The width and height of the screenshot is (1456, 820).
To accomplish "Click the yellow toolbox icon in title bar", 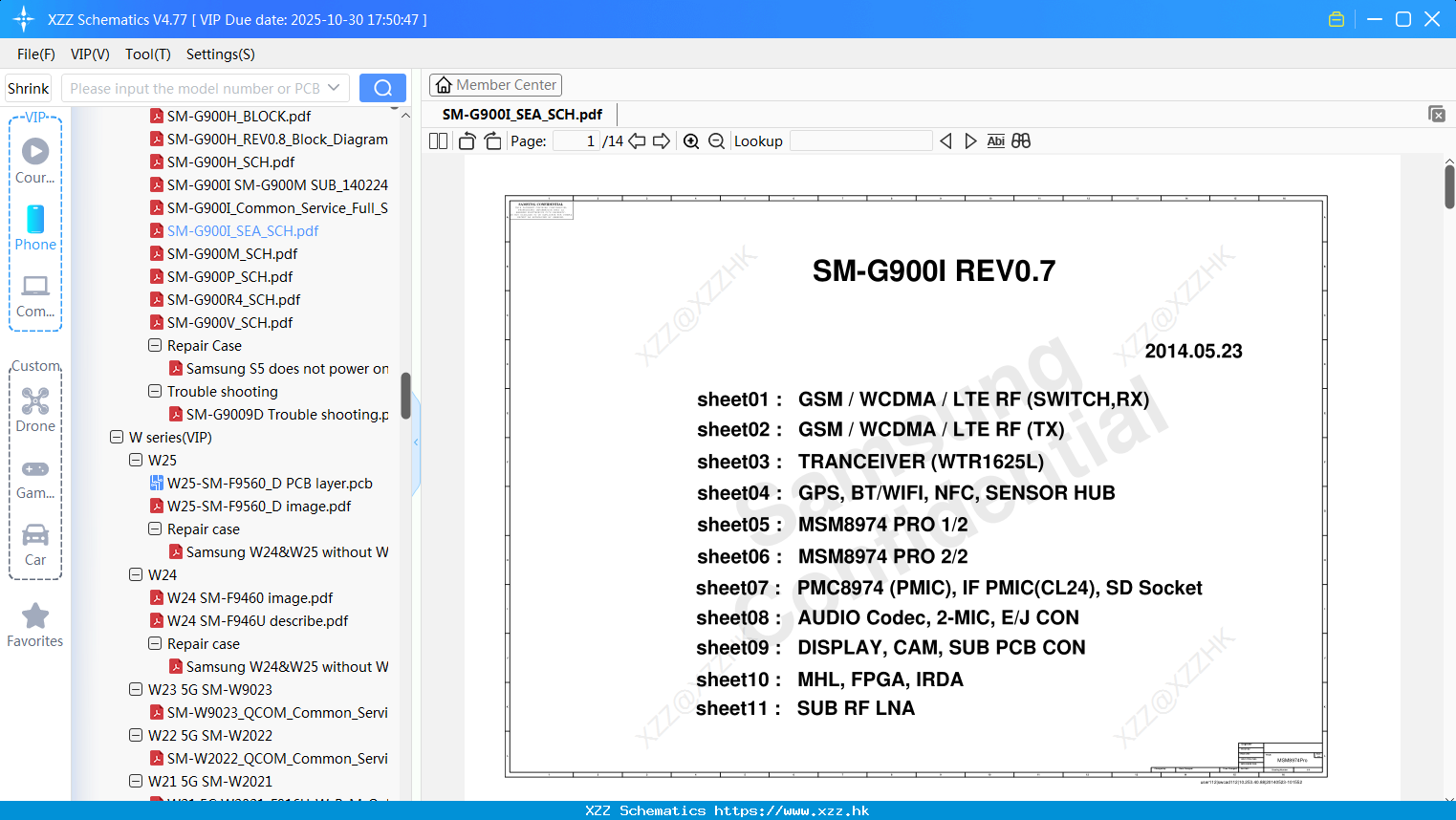I will pyautogui.click(x=1336, y=19).
